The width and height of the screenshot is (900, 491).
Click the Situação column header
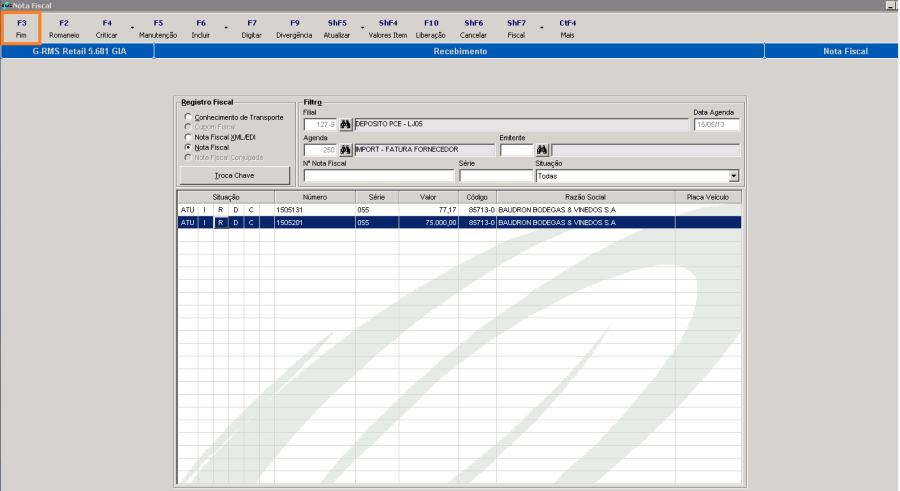point(226,197)
